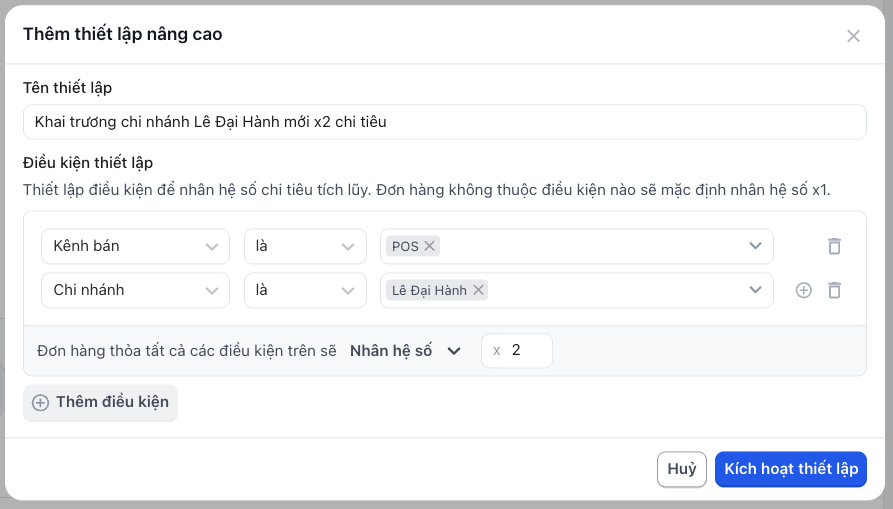
Task: Open the Chi nhánh condition type dropdown
Action: click(136, 290)
